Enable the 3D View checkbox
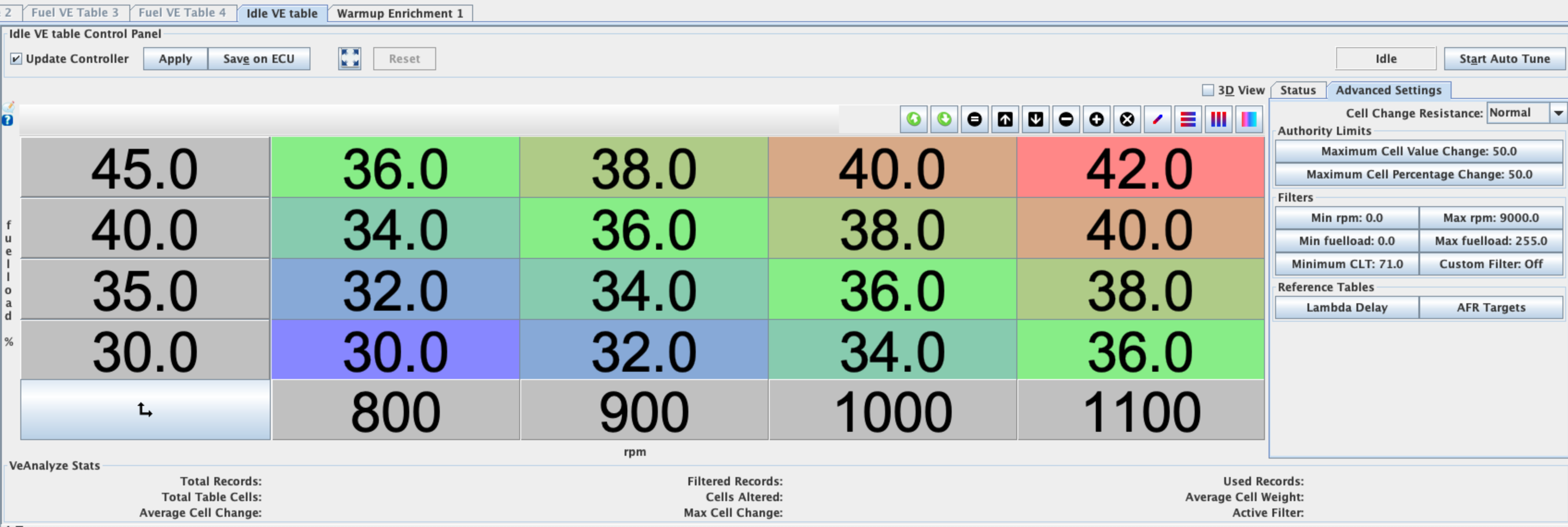 [x=1208, y=90]
